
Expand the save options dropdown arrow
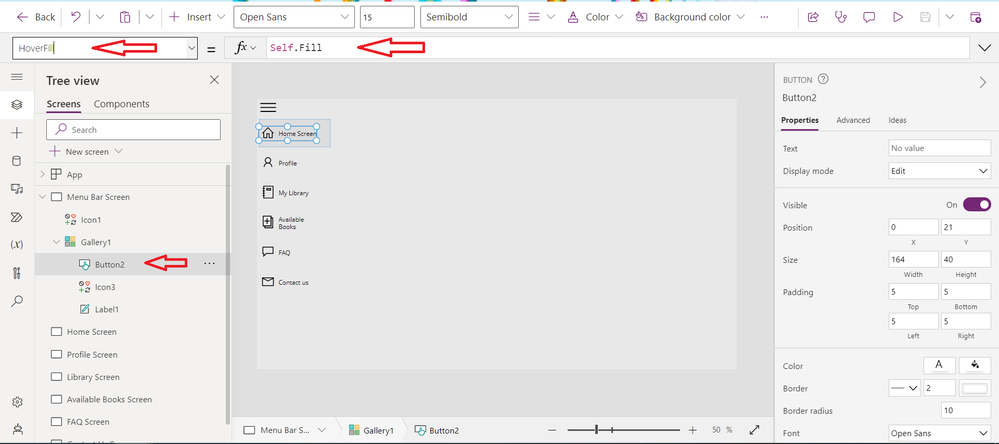pyautogui.click(x=950, y=17)
